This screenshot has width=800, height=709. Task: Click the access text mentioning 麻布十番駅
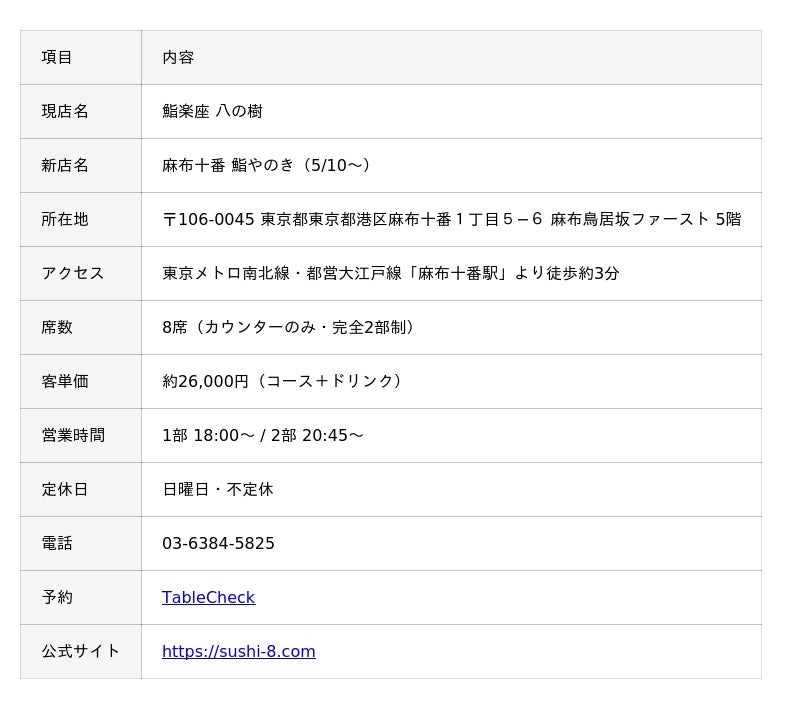(390, 273)
